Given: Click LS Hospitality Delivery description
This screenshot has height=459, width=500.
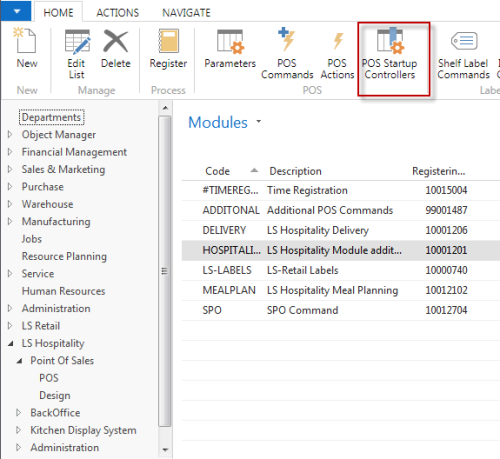Looking at the screenshot, I should click(318, 230).
